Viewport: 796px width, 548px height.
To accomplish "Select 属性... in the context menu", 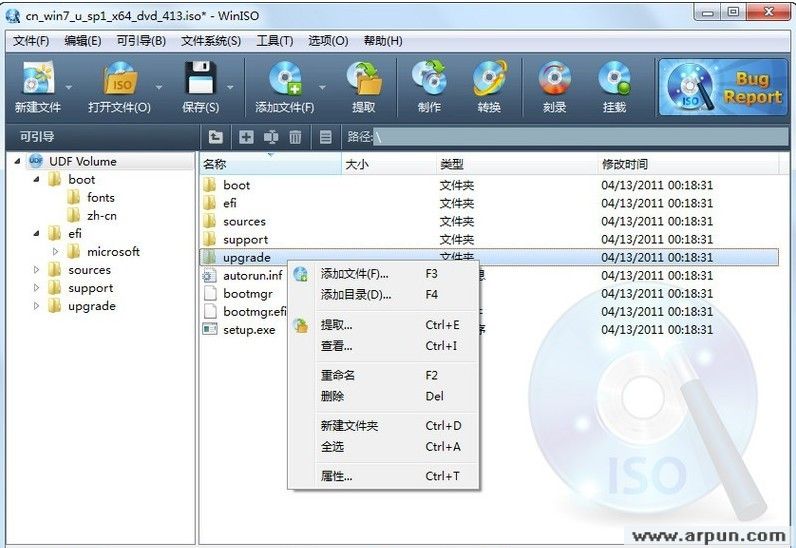I will (336, 476).
